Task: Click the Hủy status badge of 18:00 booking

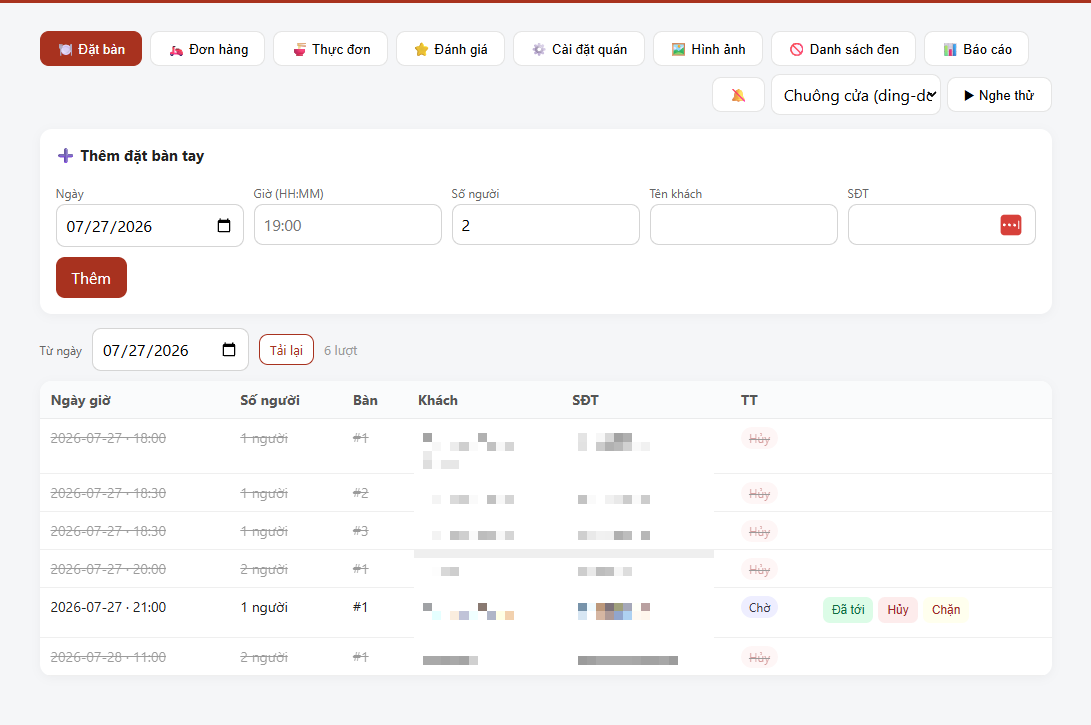Action: coord(759,438)
